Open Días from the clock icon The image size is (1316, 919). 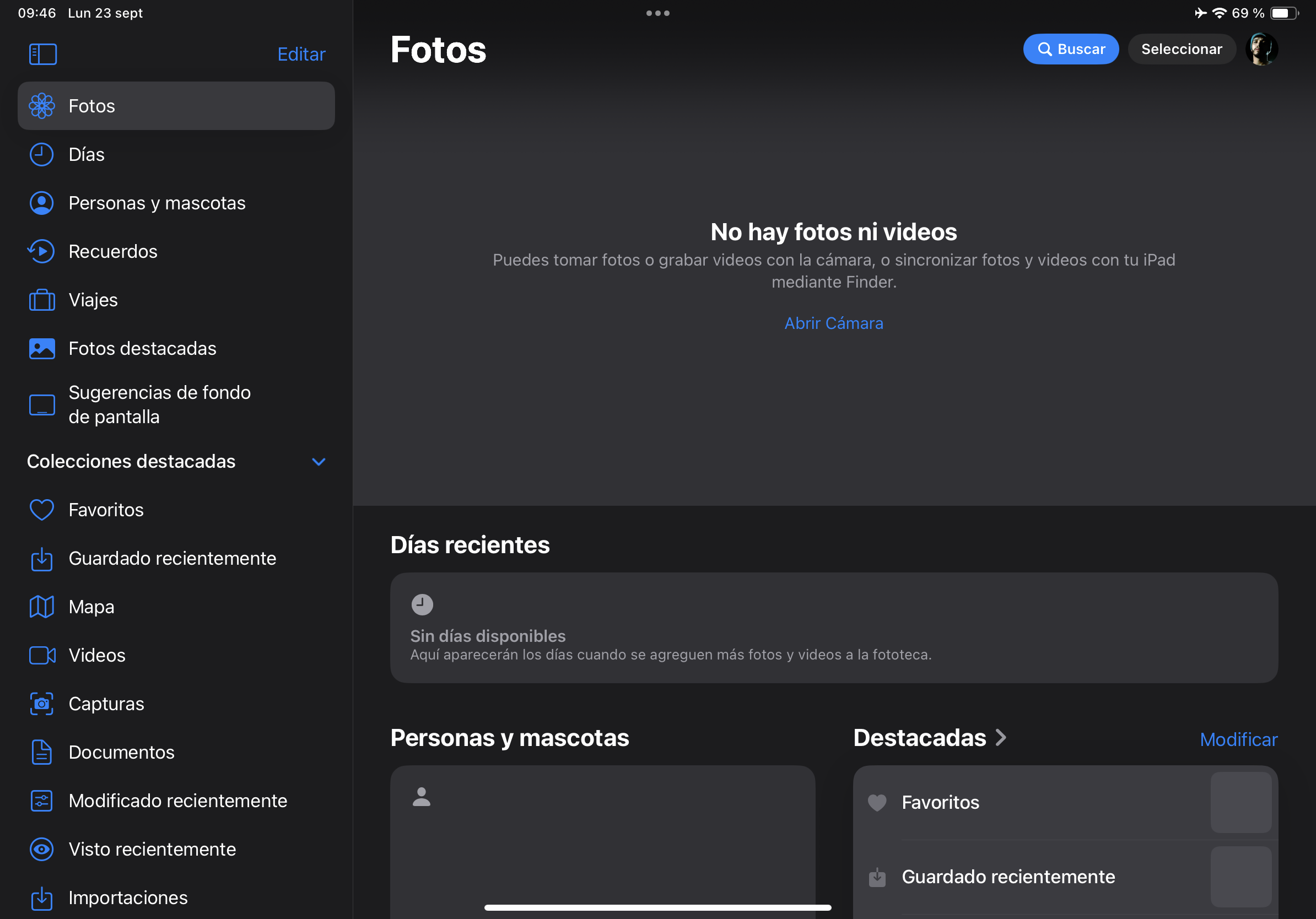point(41,155)
